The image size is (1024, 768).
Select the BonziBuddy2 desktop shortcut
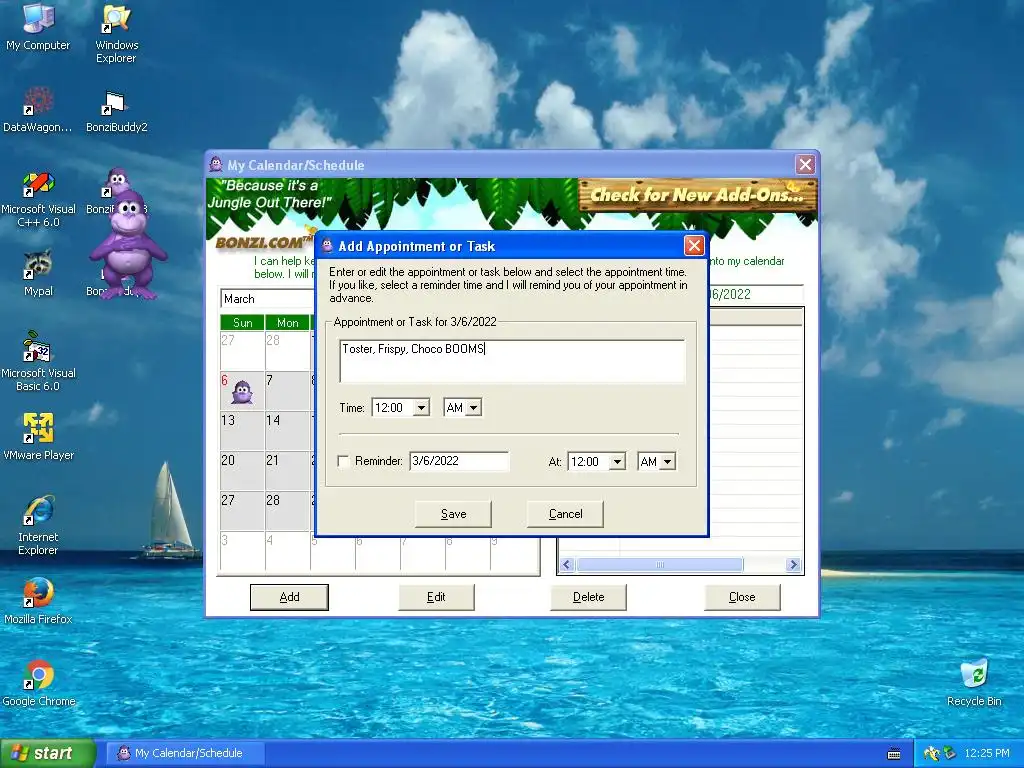point(116,110)
